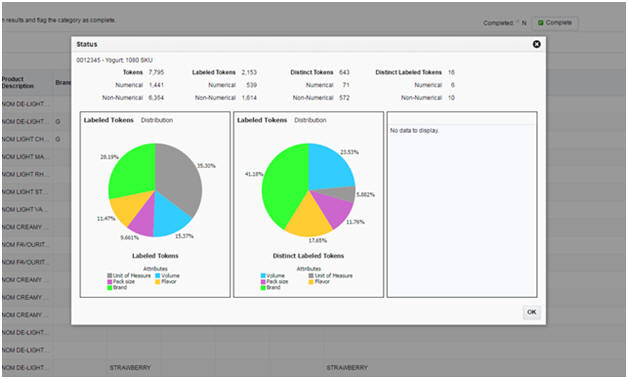Screen dimensions: 628x379
Task: Click the NOM LIGHT MA... row in background table
Action: 26,157
